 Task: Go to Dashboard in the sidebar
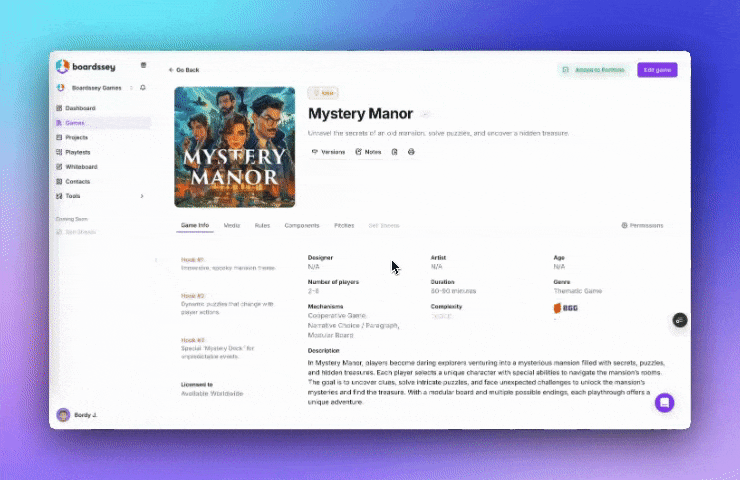(x=80, y=108)
